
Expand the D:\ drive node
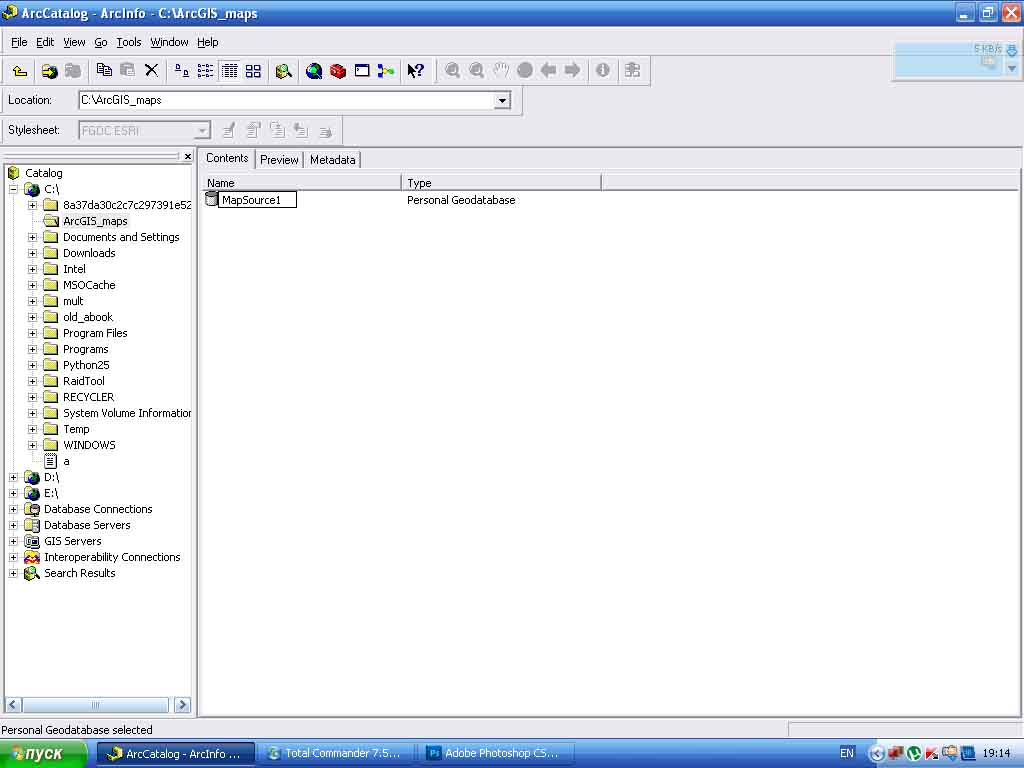click(13, 477)
